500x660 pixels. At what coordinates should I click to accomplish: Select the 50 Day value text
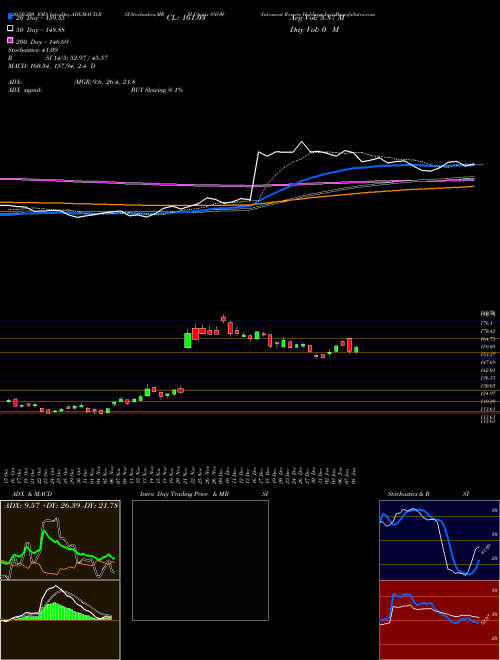coord(40,30)
